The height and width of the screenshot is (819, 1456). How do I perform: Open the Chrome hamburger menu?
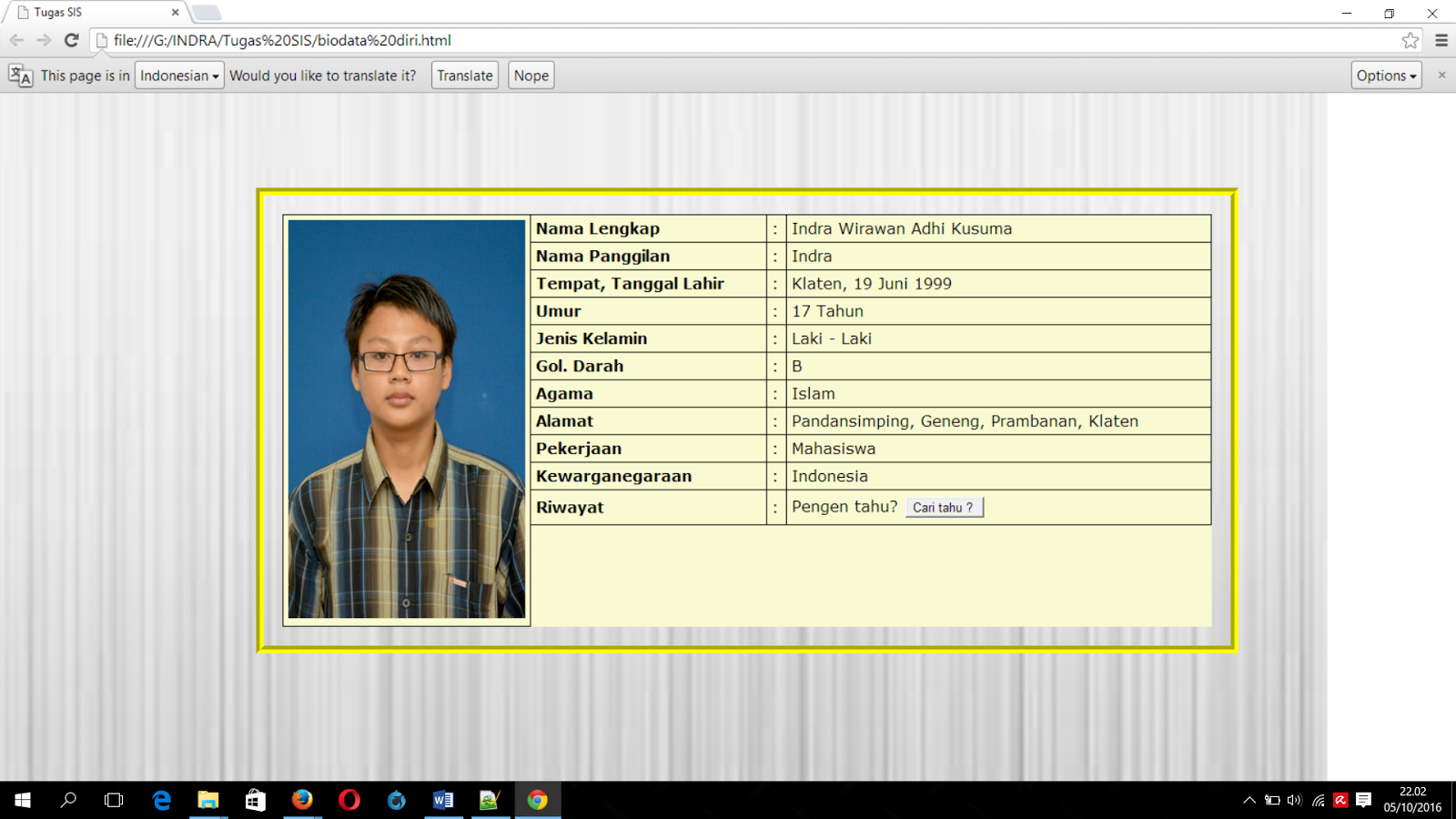(1441, 40)
